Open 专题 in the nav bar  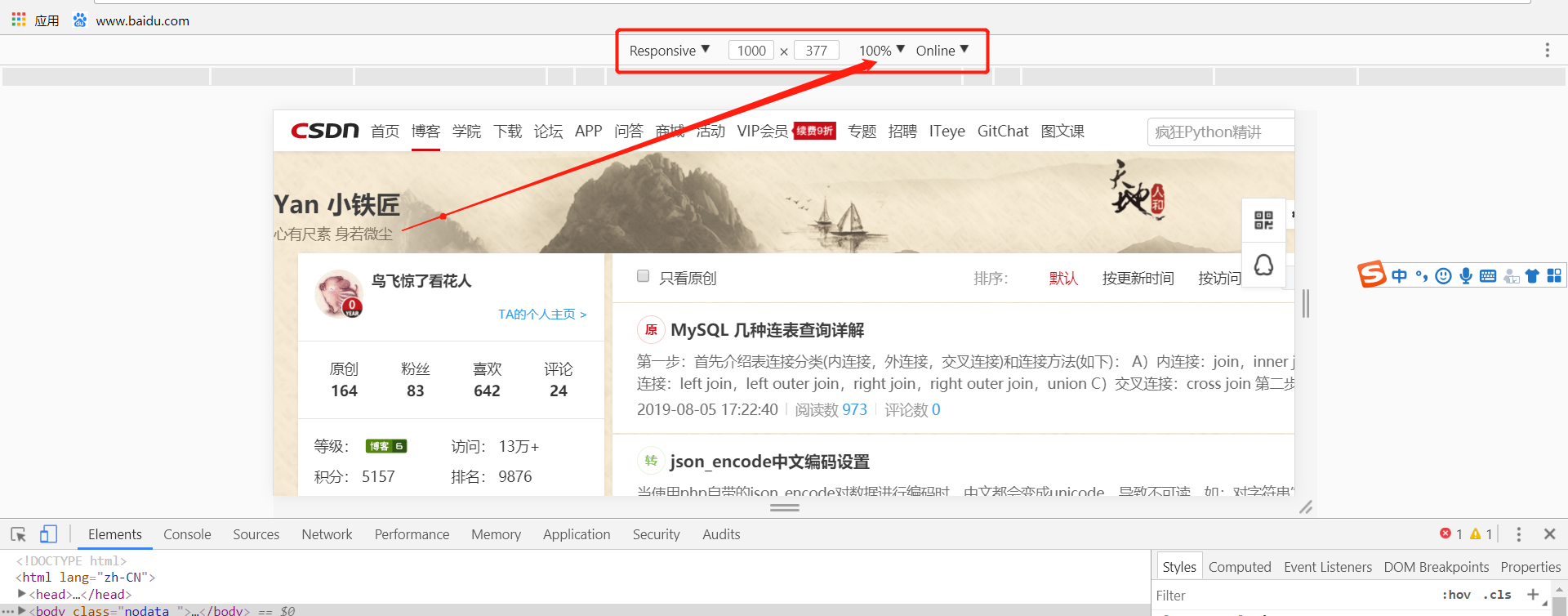pos(862,132)
